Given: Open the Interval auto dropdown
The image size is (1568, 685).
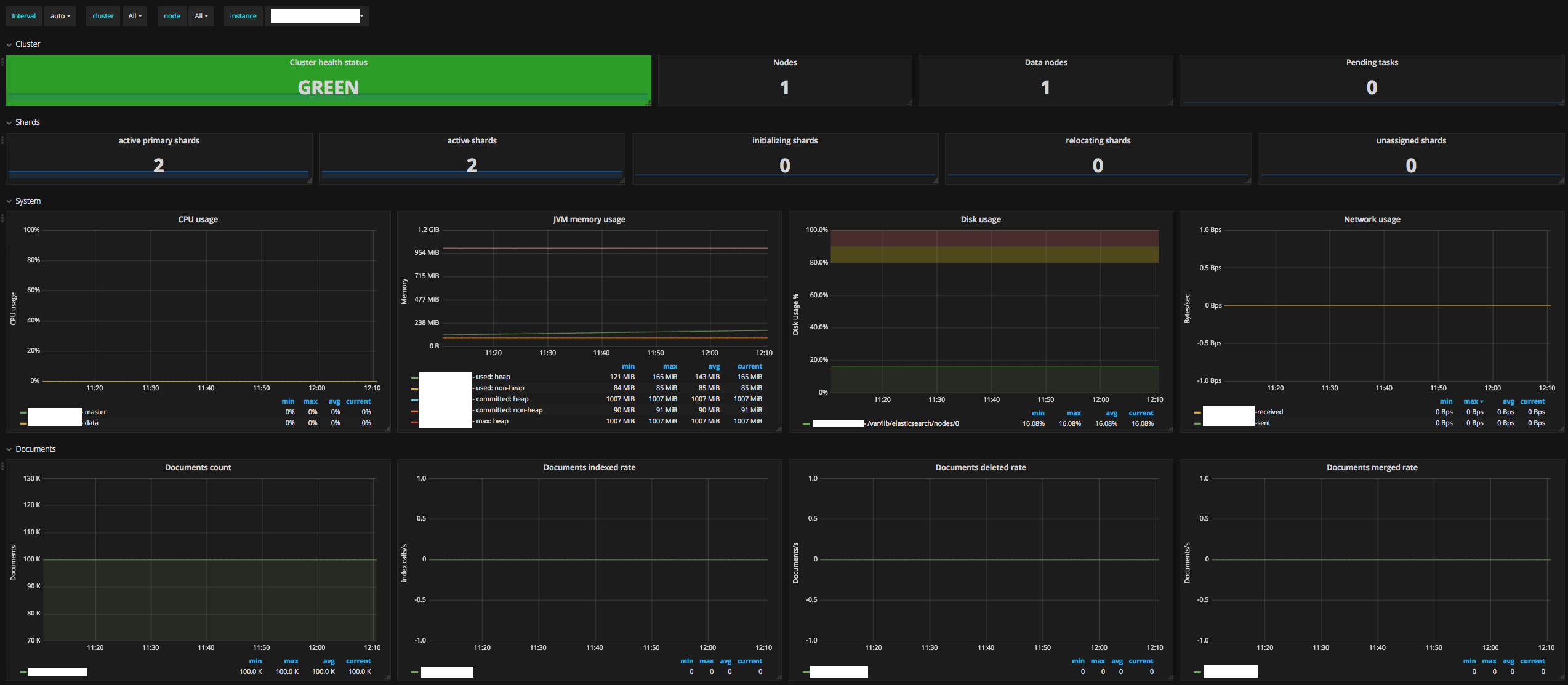Looking at the screenshot, I should click(60, 16).
